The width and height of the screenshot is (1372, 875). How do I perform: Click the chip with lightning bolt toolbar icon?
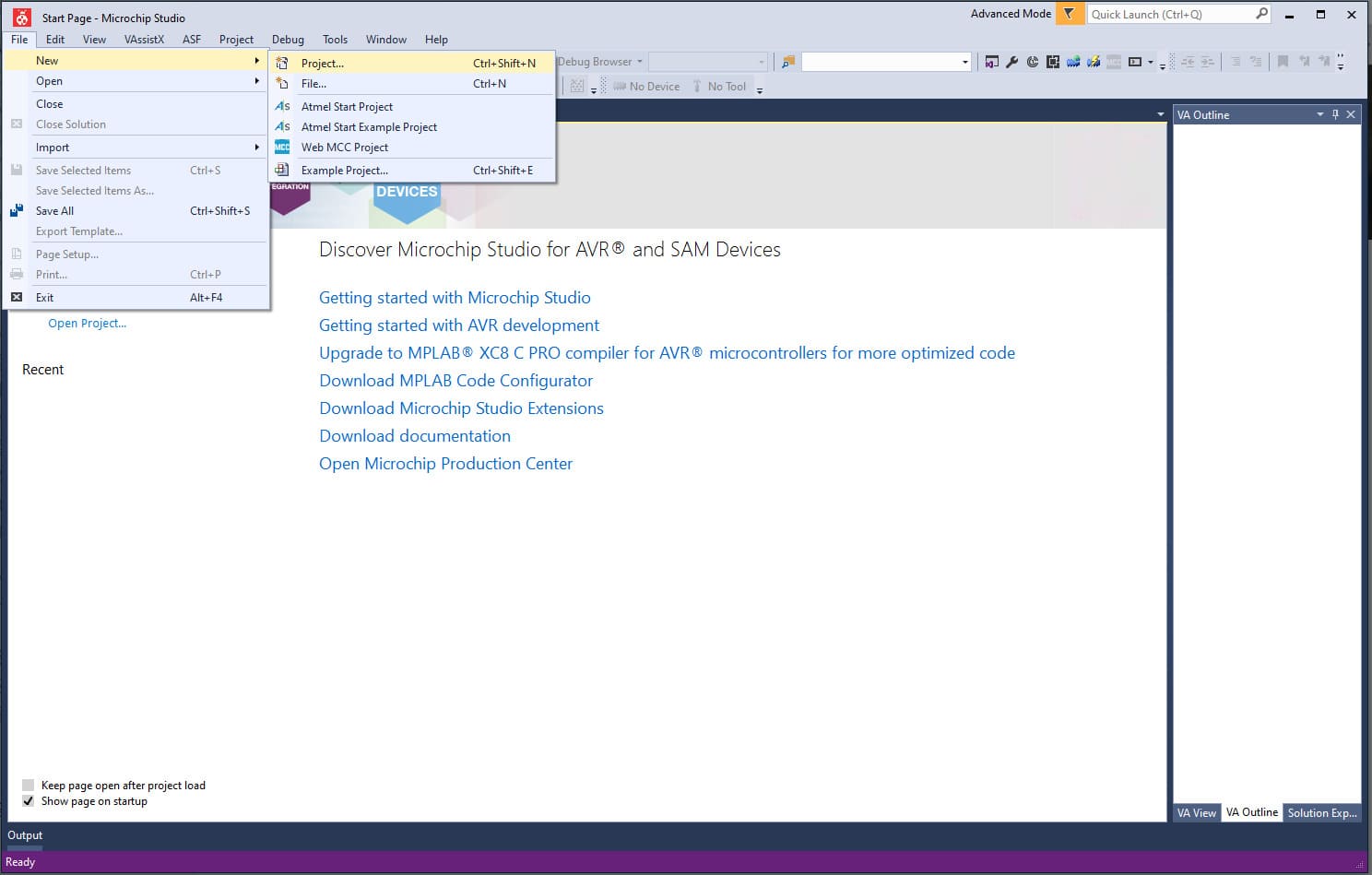(1094, 62)
